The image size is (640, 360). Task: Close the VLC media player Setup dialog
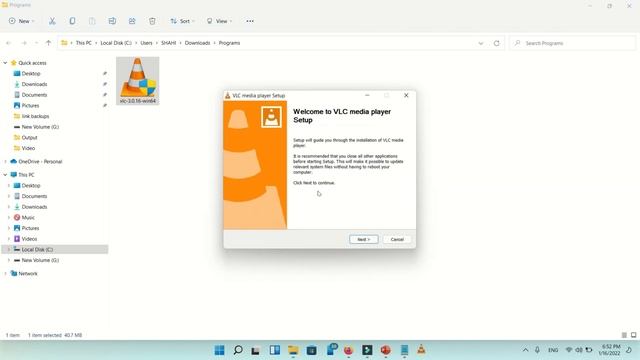click(406, 95)
